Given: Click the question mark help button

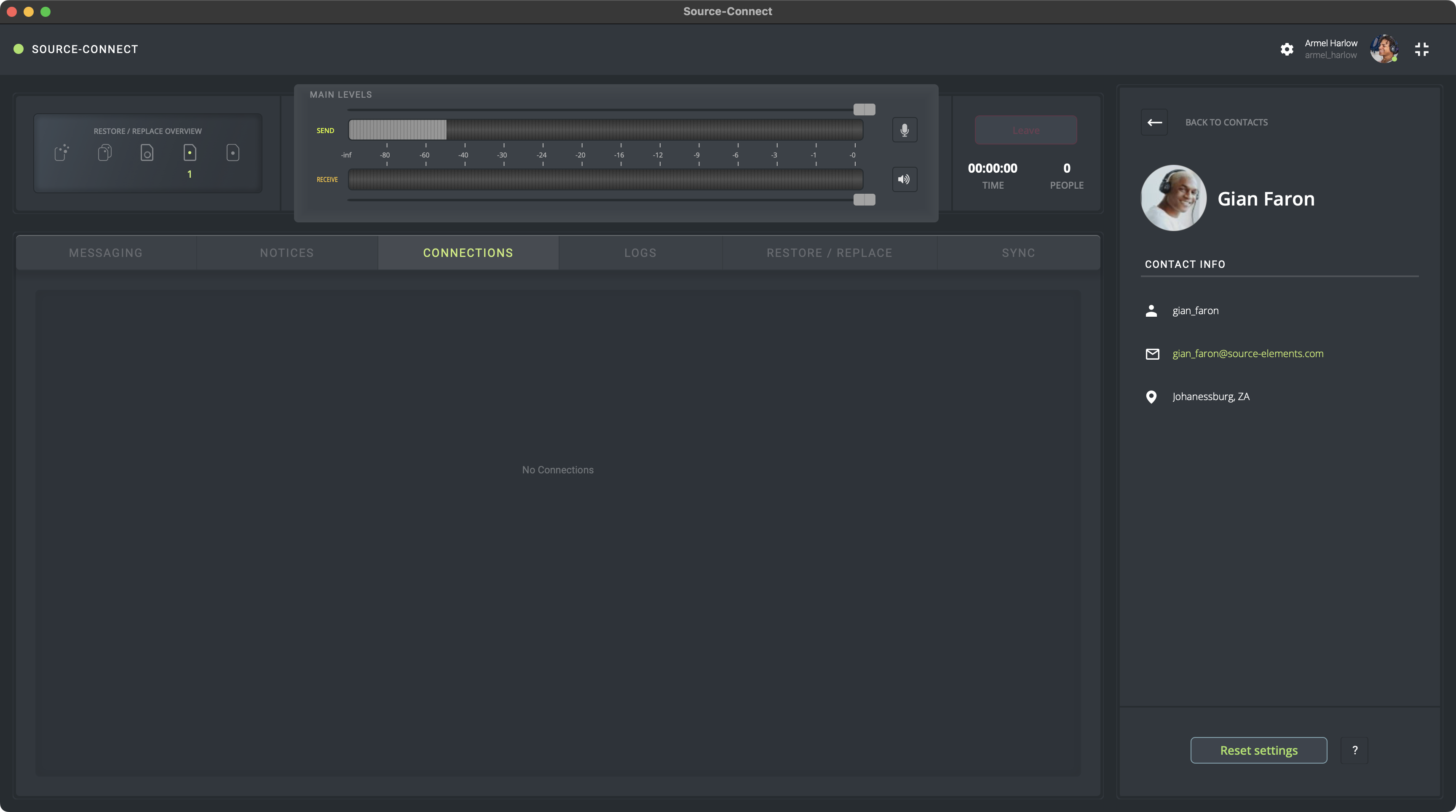Looking at the screenshot, I should [x=1354, y=750].
